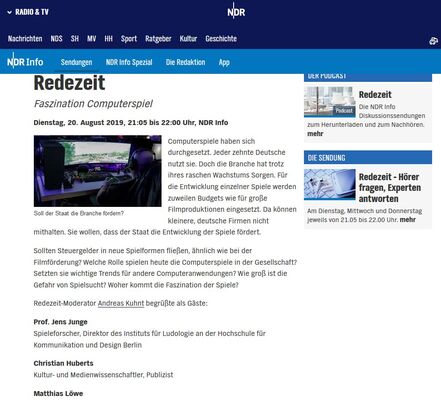Select the Ratgeber menu item
The image size is (441, 400).
click(158, 39)
